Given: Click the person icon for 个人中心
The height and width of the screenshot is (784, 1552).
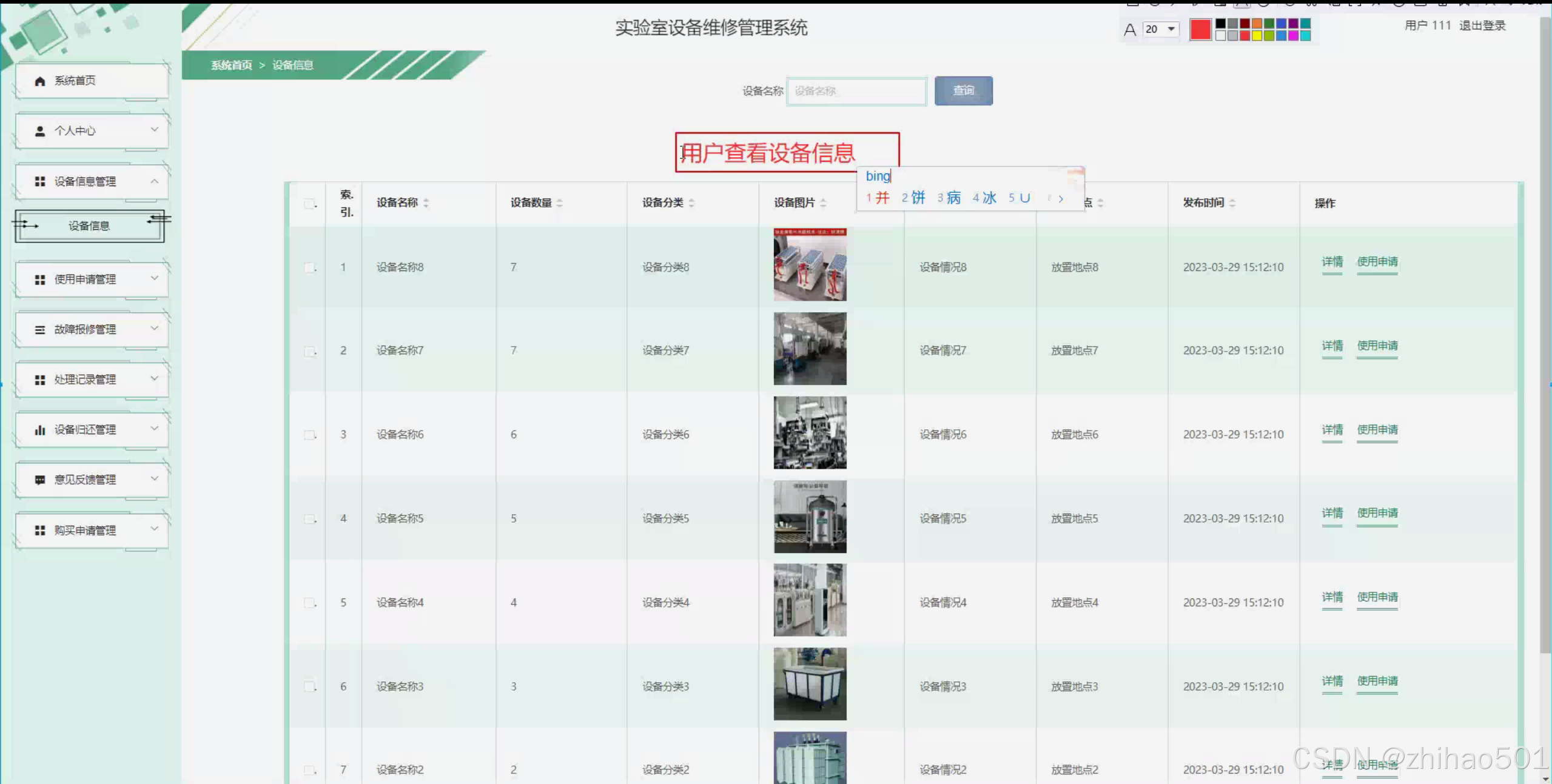Looking at the screenshot, I should [x=40, y=131].
